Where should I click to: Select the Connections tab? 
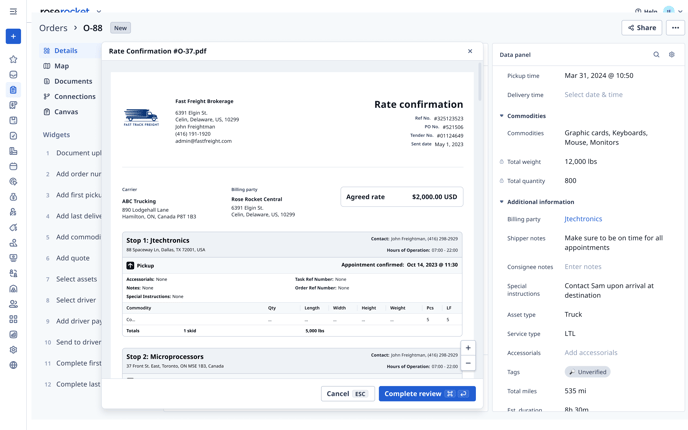point(74,97)
